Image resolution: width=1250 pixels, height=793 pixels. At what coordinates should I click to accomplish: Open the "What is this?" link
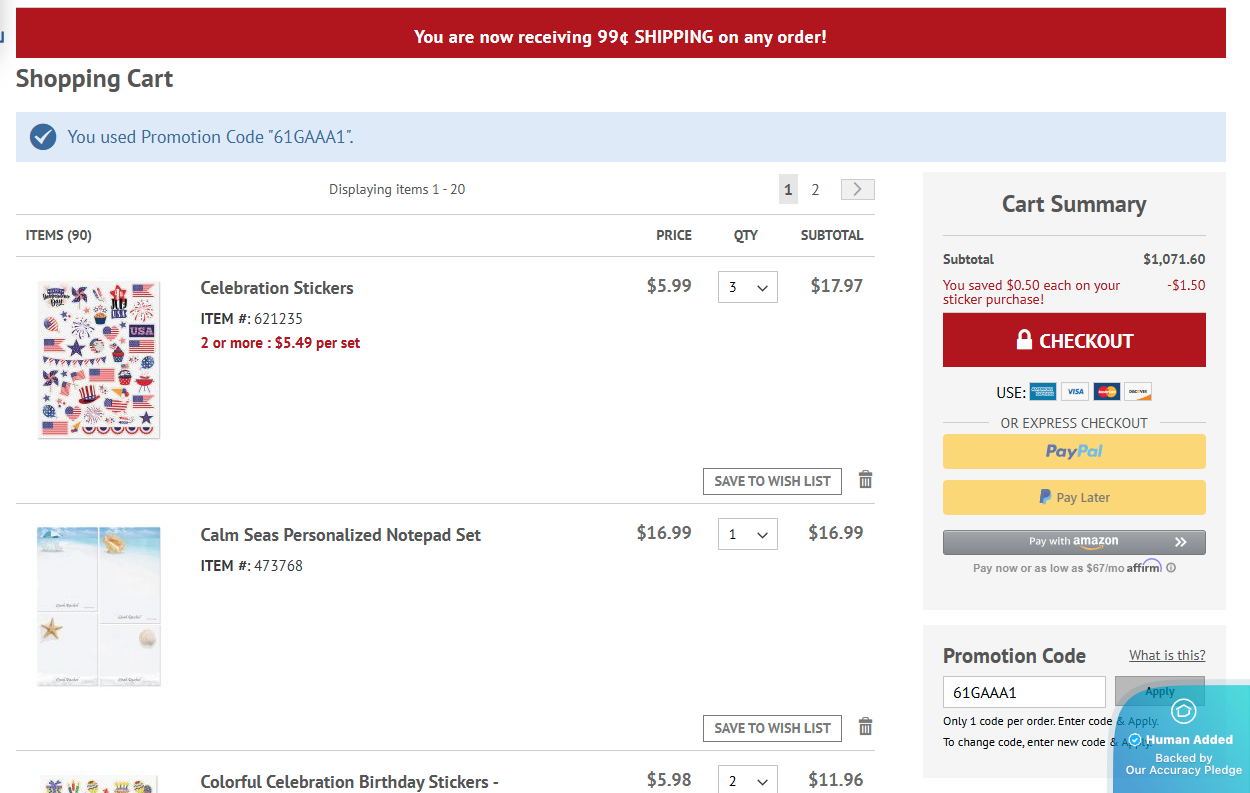[x=1167, y=656]
